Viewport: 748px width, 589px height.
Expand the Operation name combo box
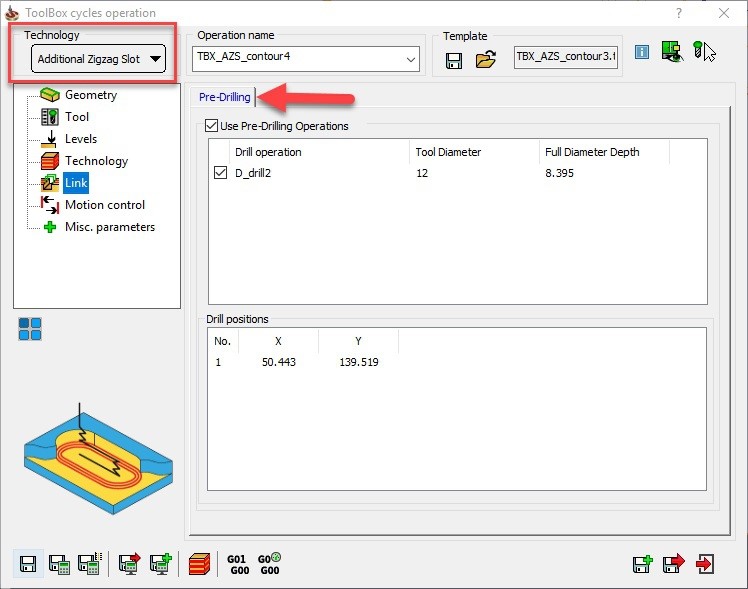point(411,59)
